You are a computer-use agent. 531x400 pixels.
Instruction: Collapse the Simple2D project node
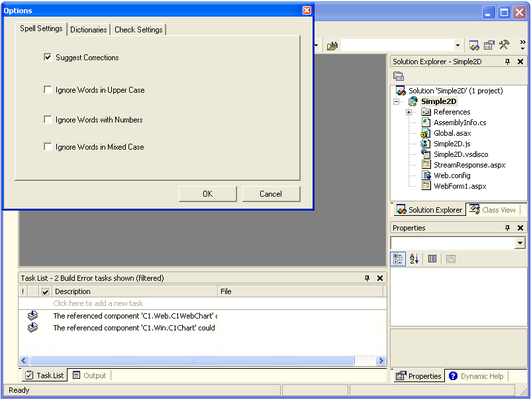(x=396, y=101)
